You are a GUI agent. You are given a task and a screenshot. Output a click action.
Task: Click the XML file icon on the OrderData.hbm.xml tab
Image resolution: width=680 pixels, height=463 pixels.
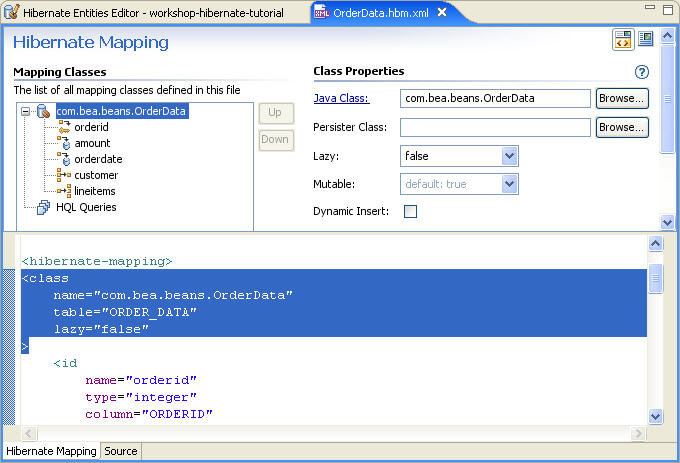pos(321,12)
